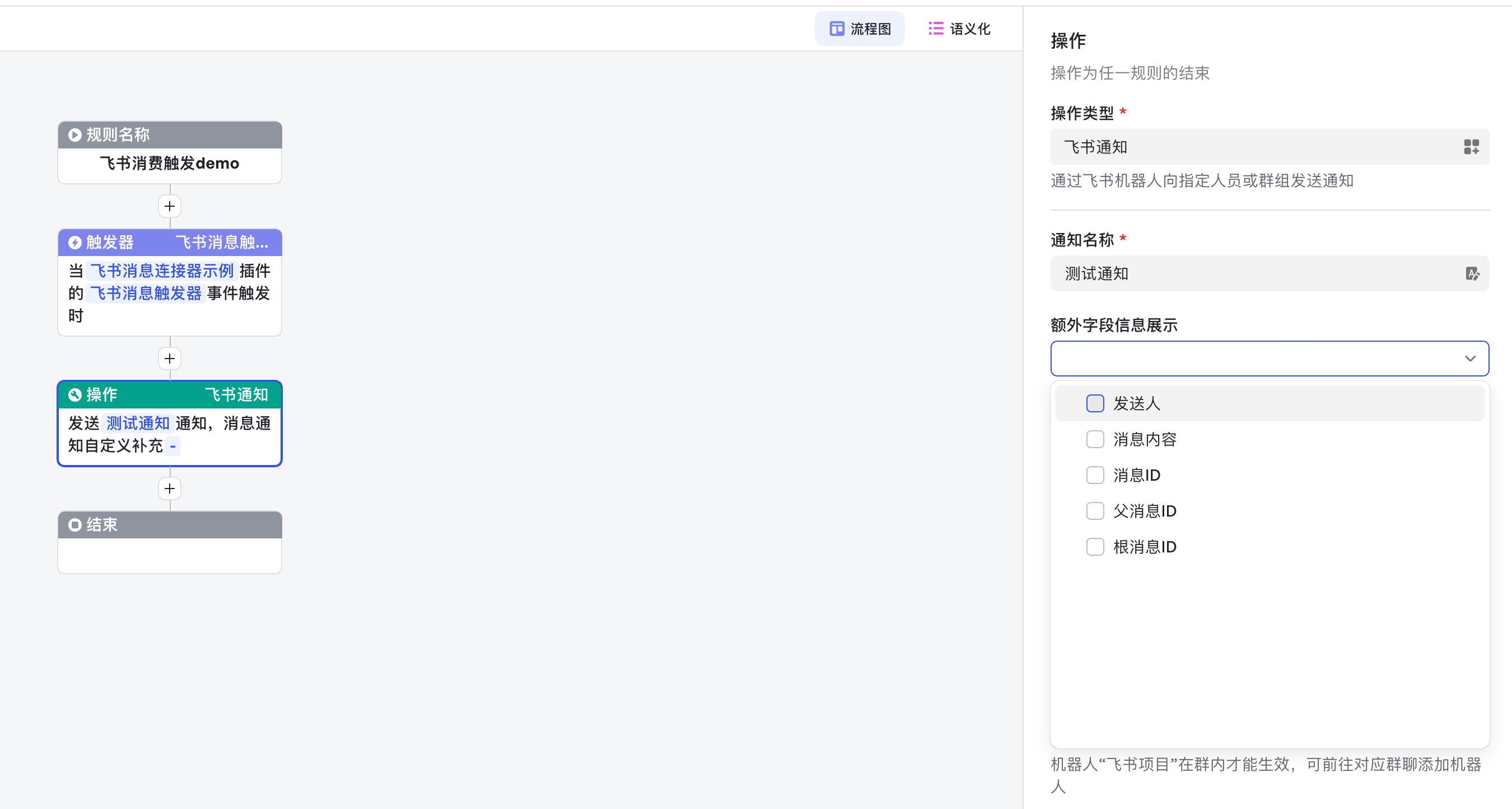Edit the 通知名称 field containing 测试通知
The image size is (1512, 809).
click(1270, 273)
